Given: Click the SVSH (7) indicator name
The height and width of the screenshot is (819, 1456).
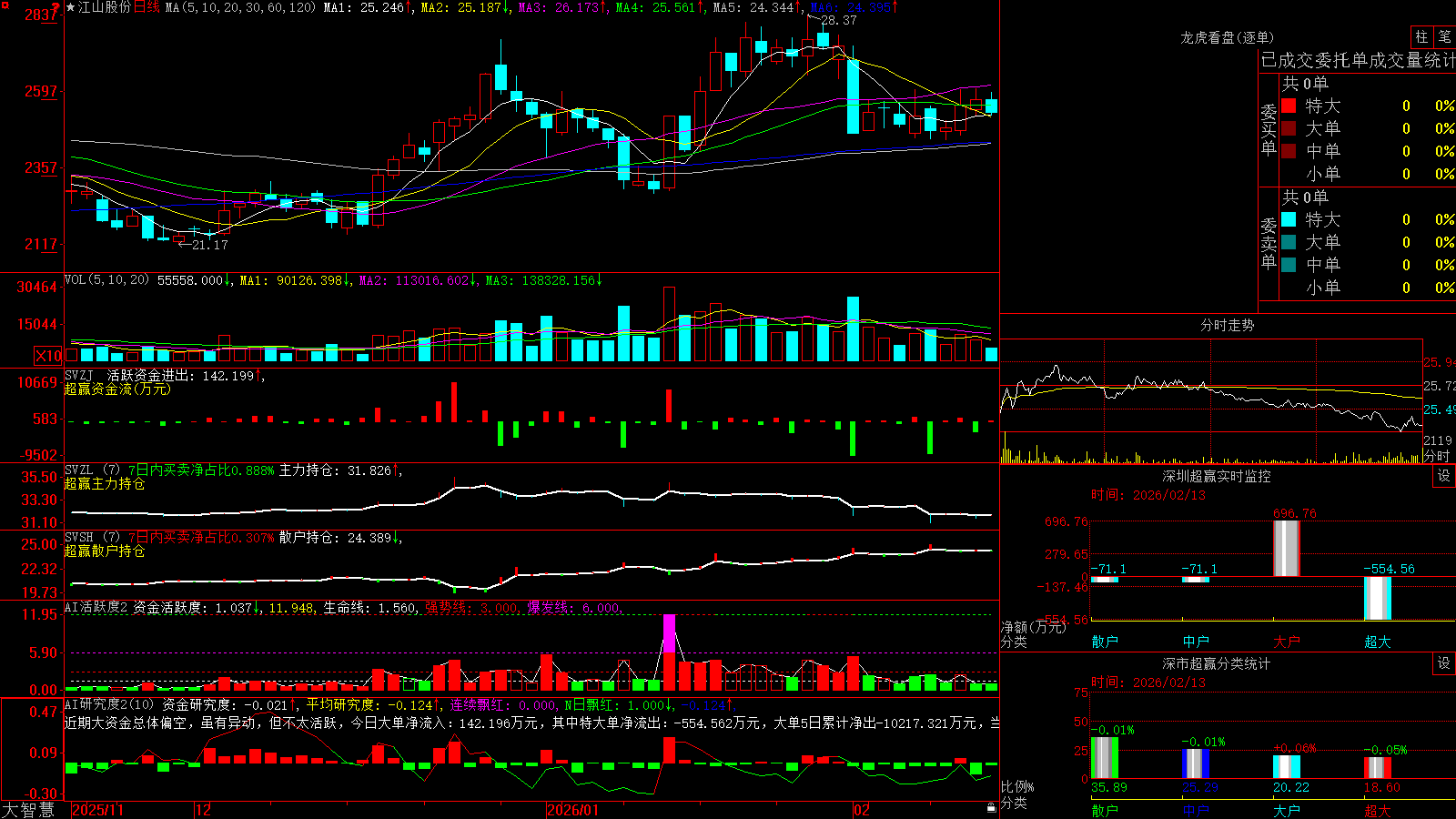Looking at the screenshot, I should tap(92, 538).
